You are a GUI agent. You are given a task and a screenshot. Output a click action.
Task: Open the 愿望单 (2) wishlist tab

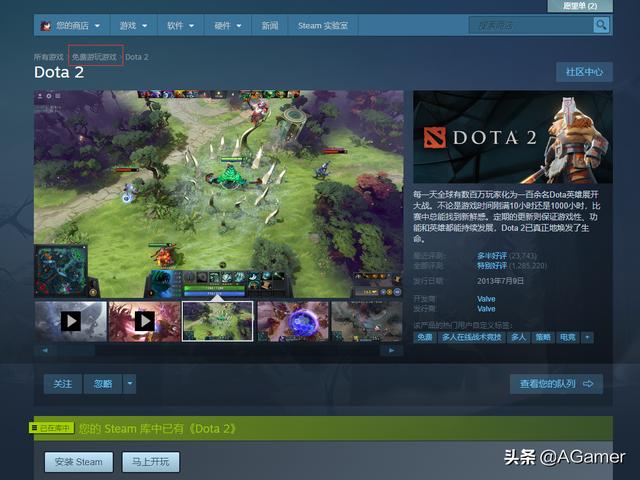tap(580, 6)
